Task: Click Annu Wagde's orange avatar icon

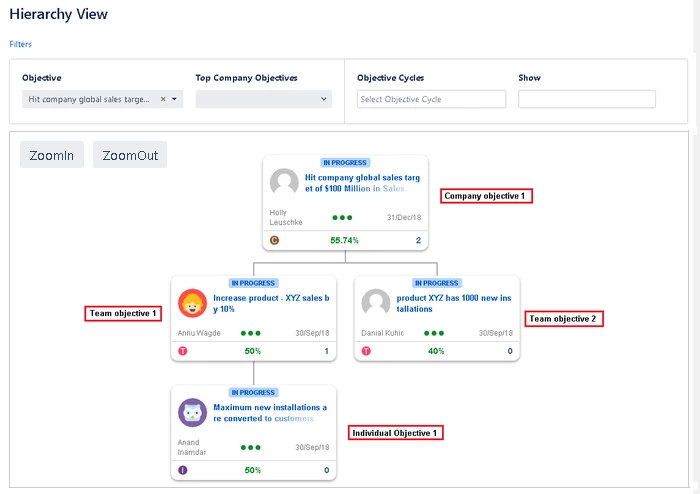Action: (192, 303)
